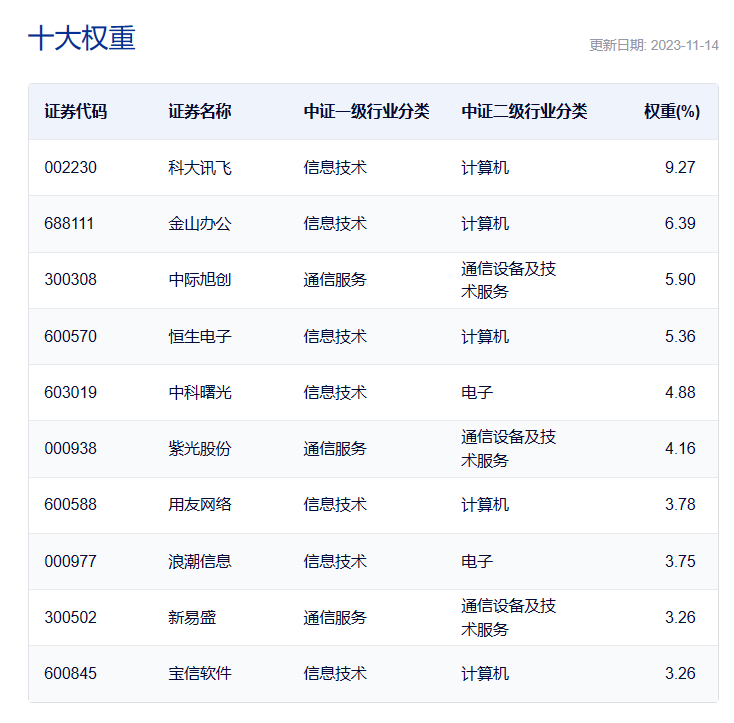Click the 证券代码 column header
This screenshot has height=723, width=734.
[x=76, y=111]
